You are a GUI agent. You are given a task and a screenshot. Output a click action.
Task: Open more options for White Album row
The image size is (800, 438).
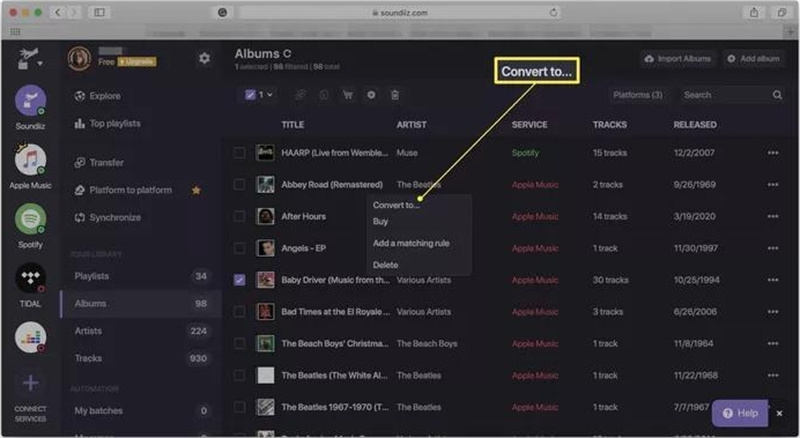tap(773, 375)
